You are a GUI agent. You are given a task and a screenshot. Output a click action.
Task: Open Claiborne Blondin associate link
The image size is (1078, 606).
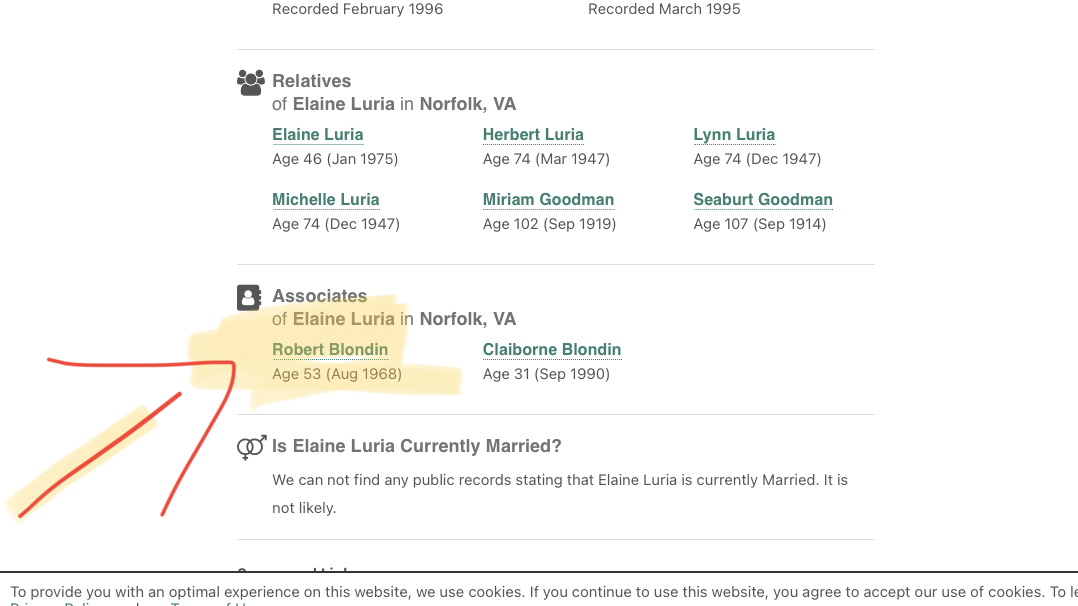[x=551, y=349]
